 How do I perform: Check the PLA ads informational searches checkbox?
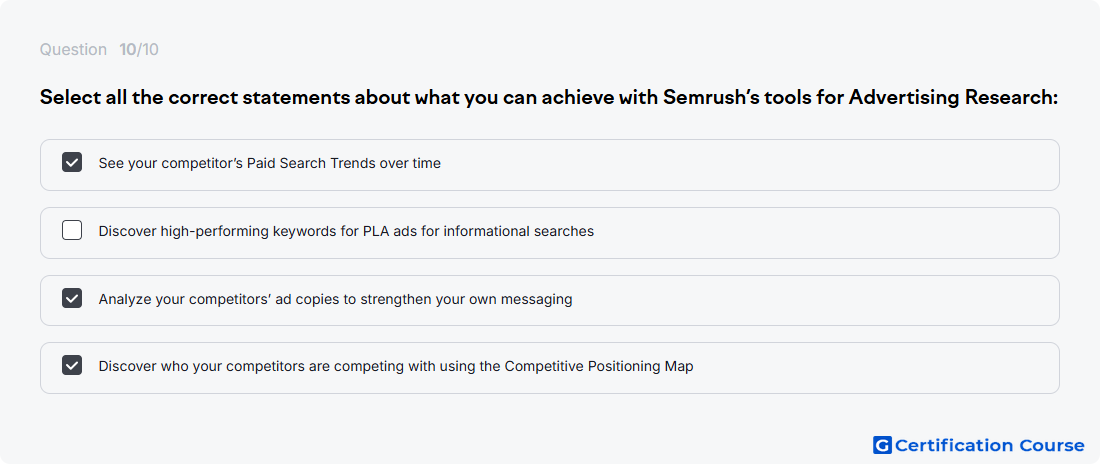[x=72, y=230]
